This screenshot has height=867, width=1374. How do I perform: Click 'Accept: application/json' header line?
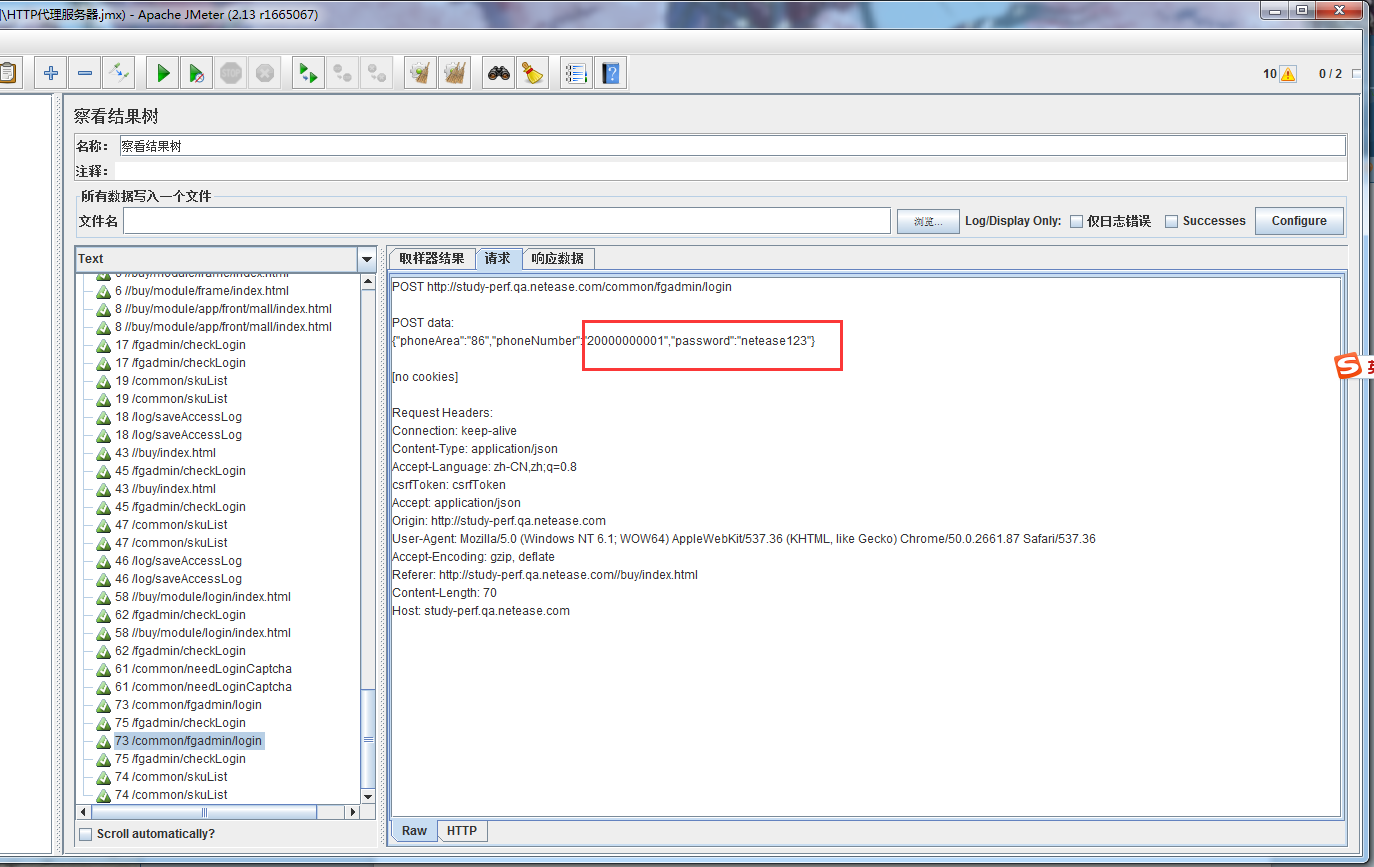[x=456, y=503]
